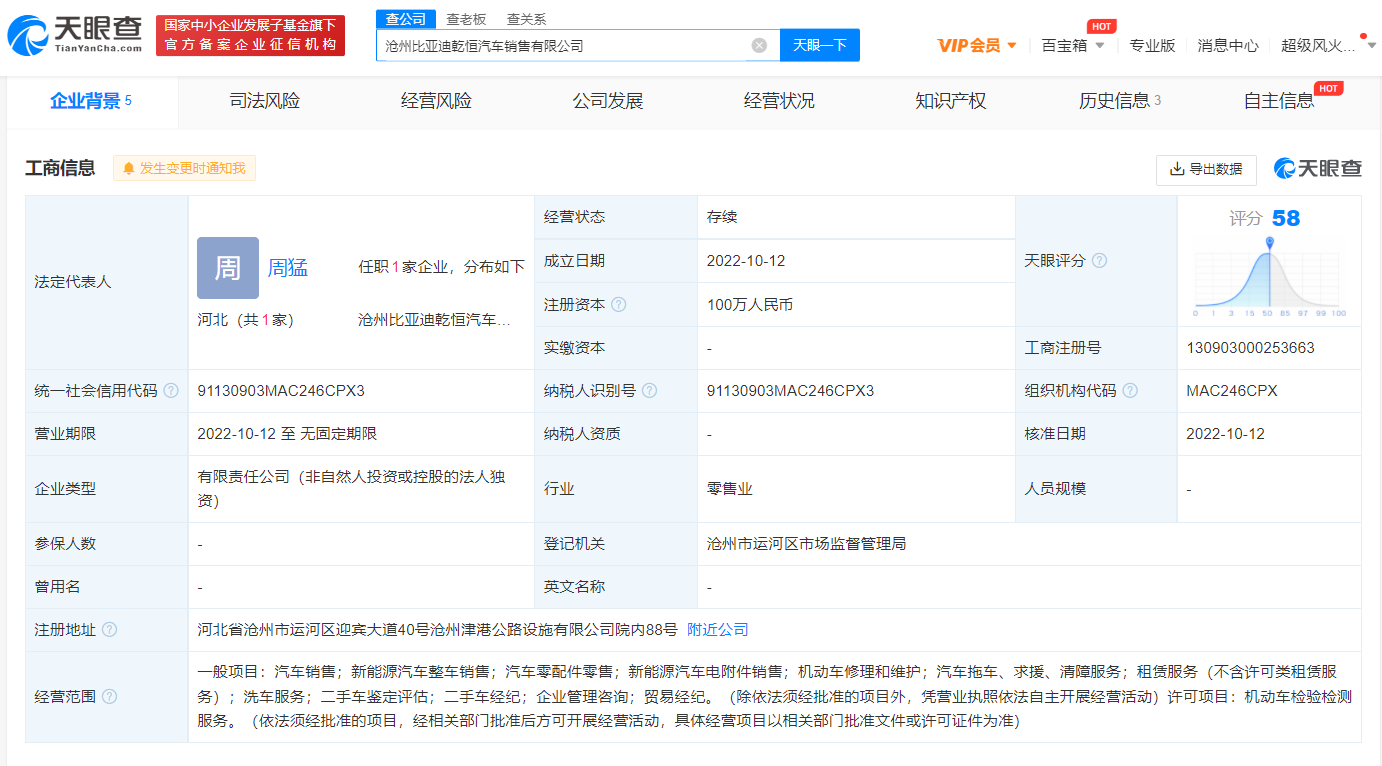
Task: Click the 登记机关 value 沧州市运河区市场监督管理局
Action: 806,544
